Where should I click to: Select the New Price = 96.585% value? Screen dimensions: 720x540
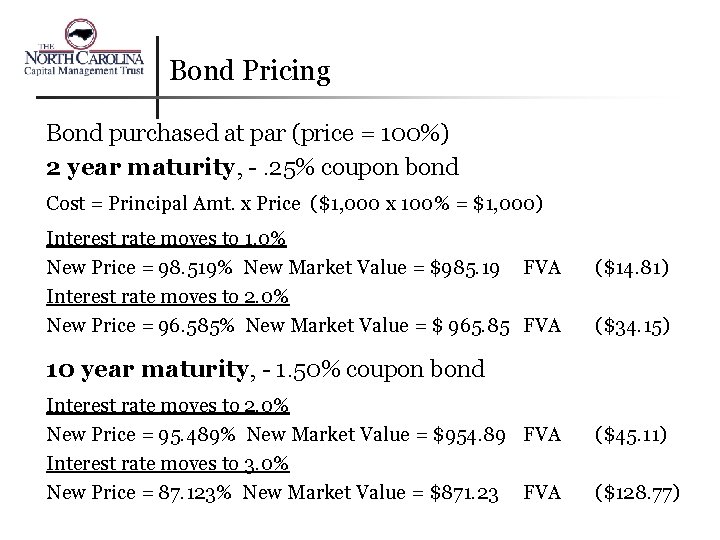[x=140, y=326]
